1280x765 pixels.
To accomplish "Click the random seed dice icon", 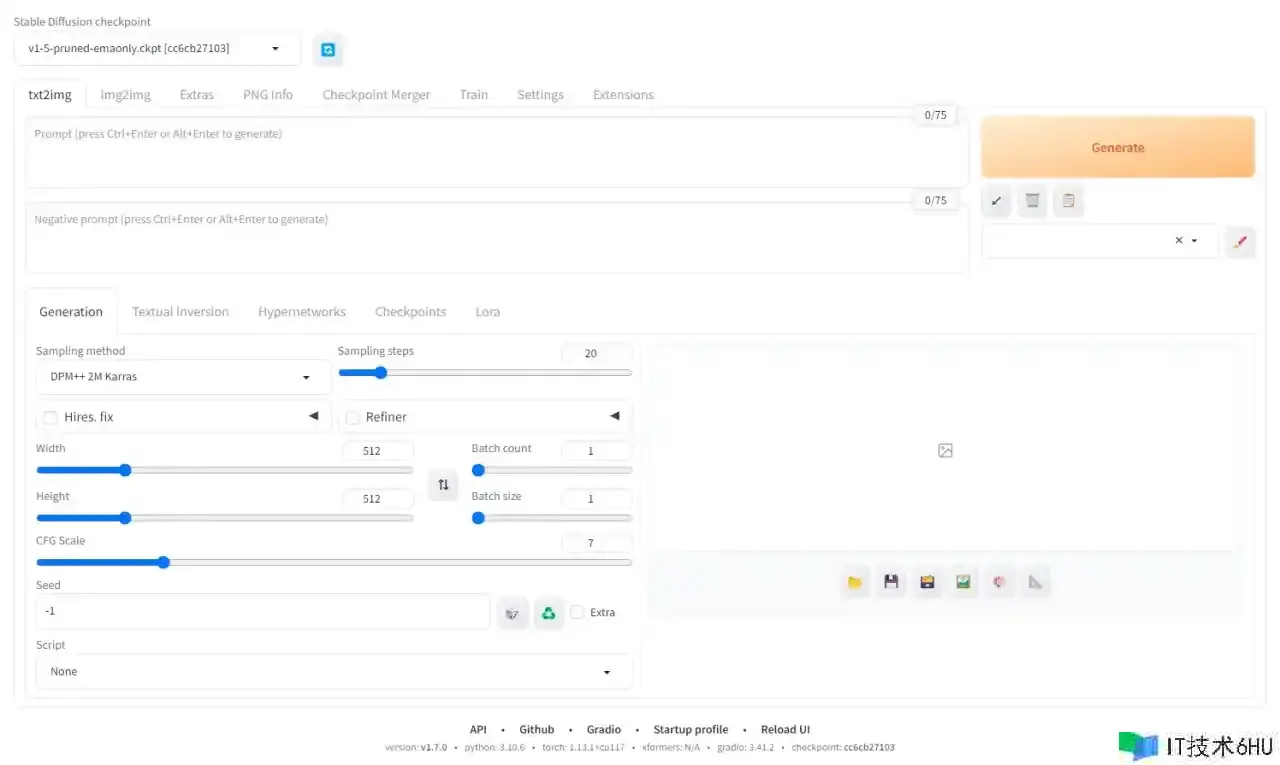I will (512, 613).
